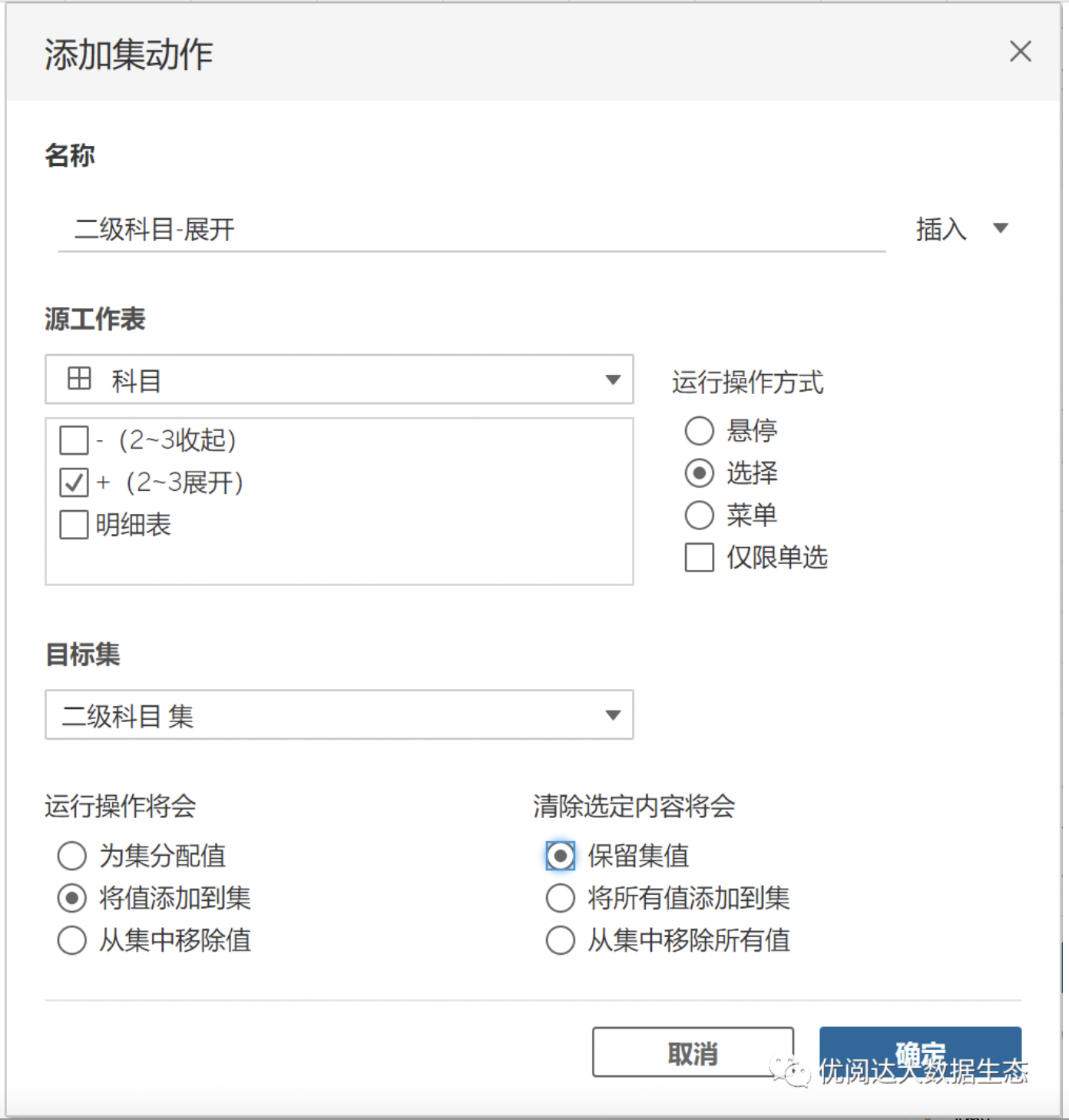
Task: Select 为集分配值 radio option
Action: pos(72,856)
